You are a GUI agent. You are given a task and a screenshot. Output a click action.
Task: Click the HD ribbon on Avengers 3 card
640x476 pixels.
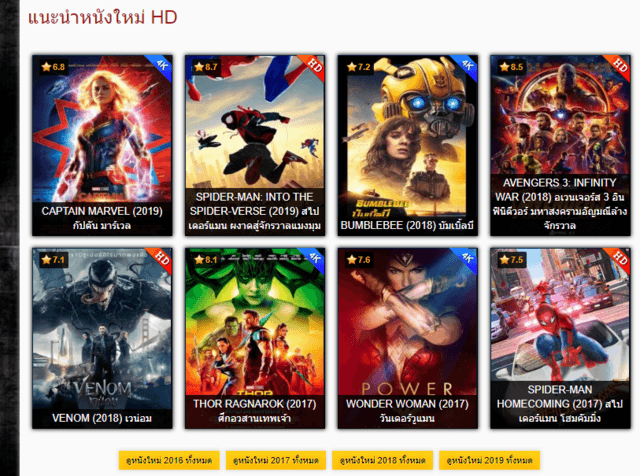click(x=619, y=65)
